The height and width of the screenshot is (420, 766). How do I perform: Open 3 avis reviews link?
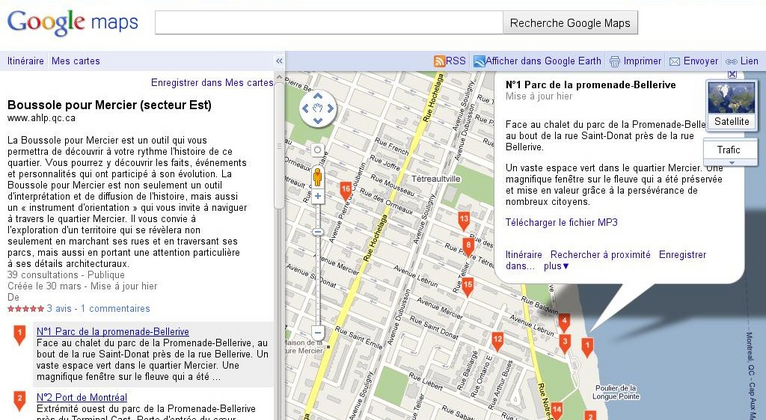(x=59, y=309)
